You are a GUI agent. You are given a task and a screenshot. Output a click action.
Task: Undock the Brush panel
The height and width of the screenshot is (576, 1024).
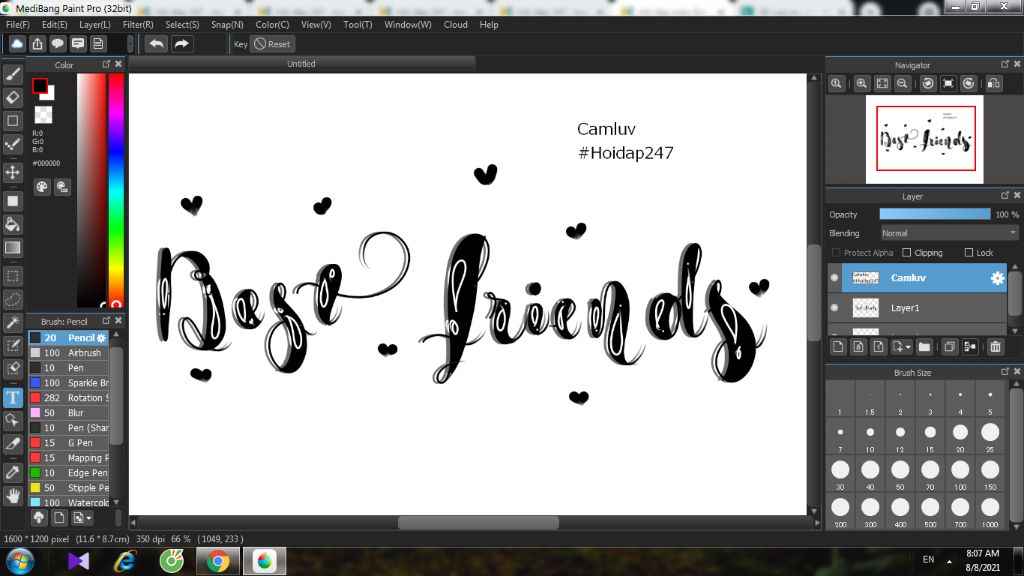(106, 321)
